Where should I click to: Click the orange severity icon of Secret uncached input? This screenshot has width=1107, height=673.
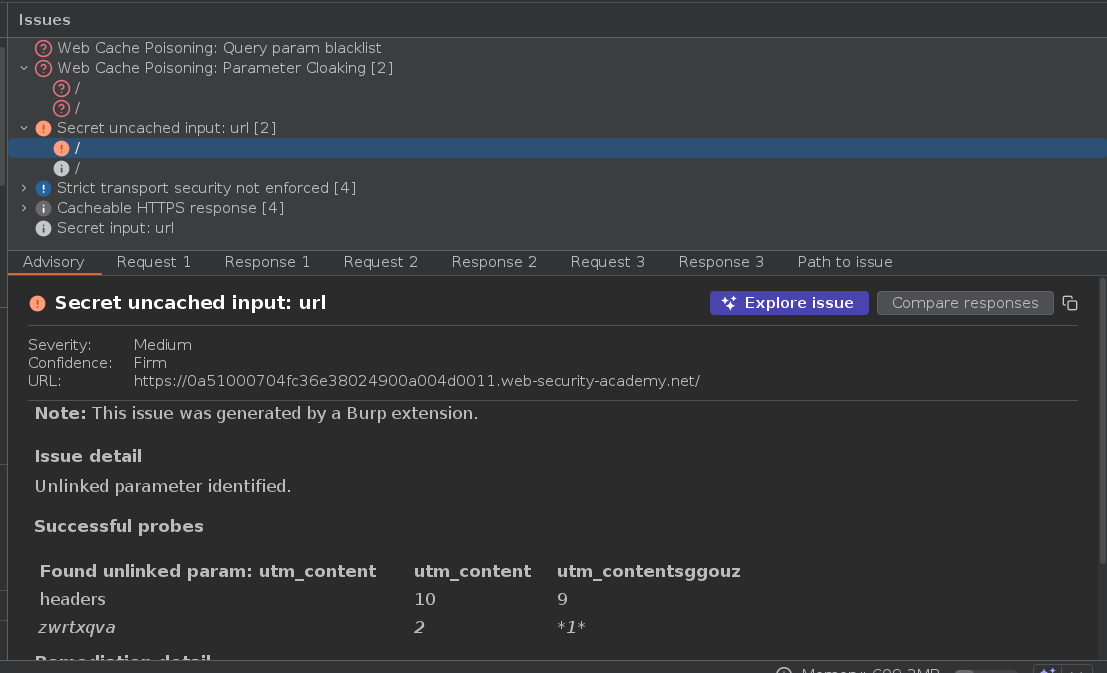43,128
